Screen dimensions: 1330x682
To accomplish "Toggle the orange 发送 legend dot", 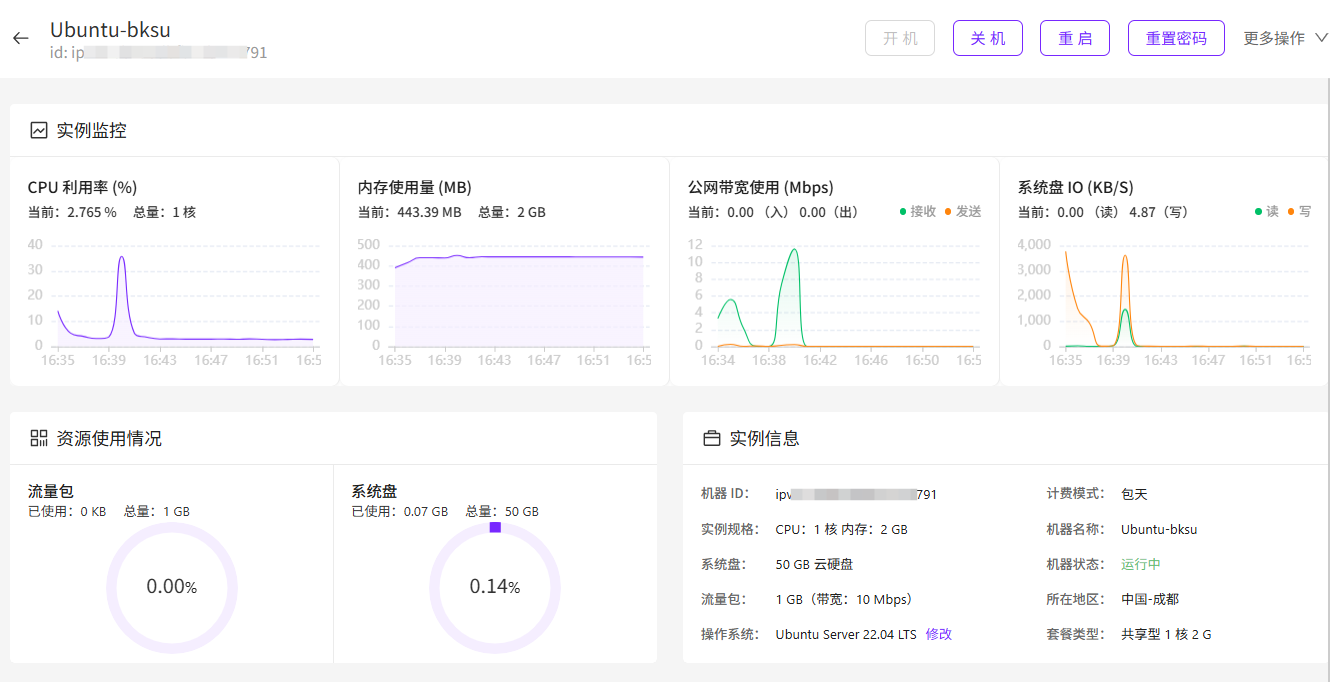I will coord(948,211).
